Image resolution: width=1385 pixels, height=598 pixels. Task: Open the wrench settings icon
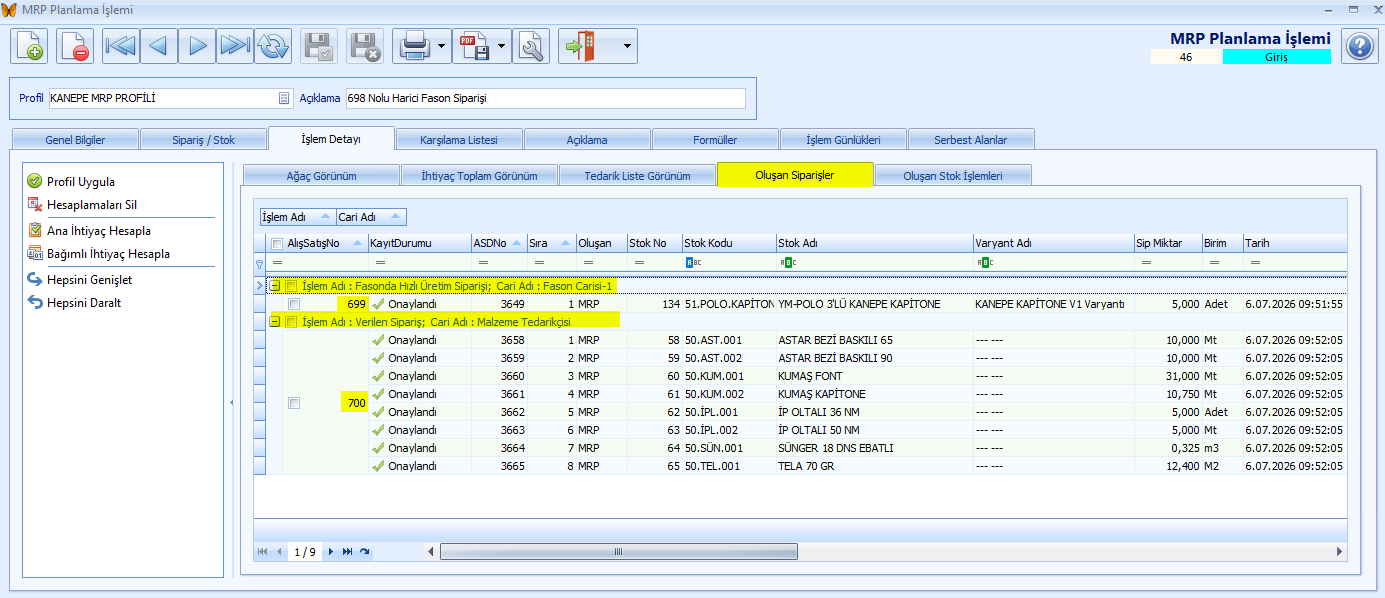[531, 46]
